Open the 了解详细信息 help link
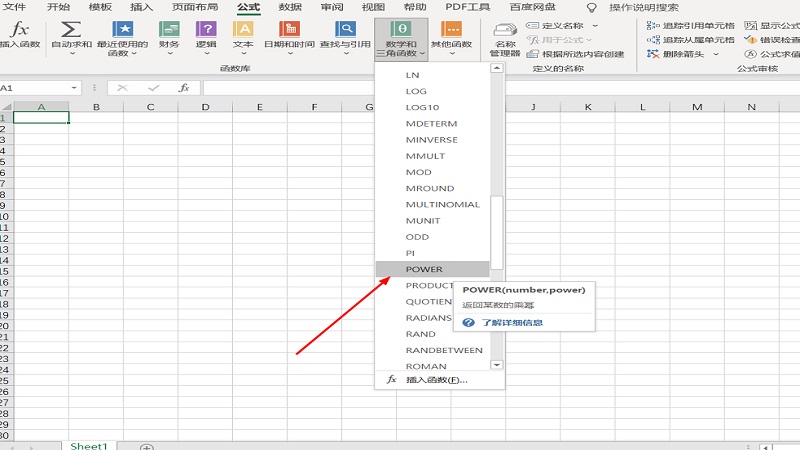 [x=512, y=323]
